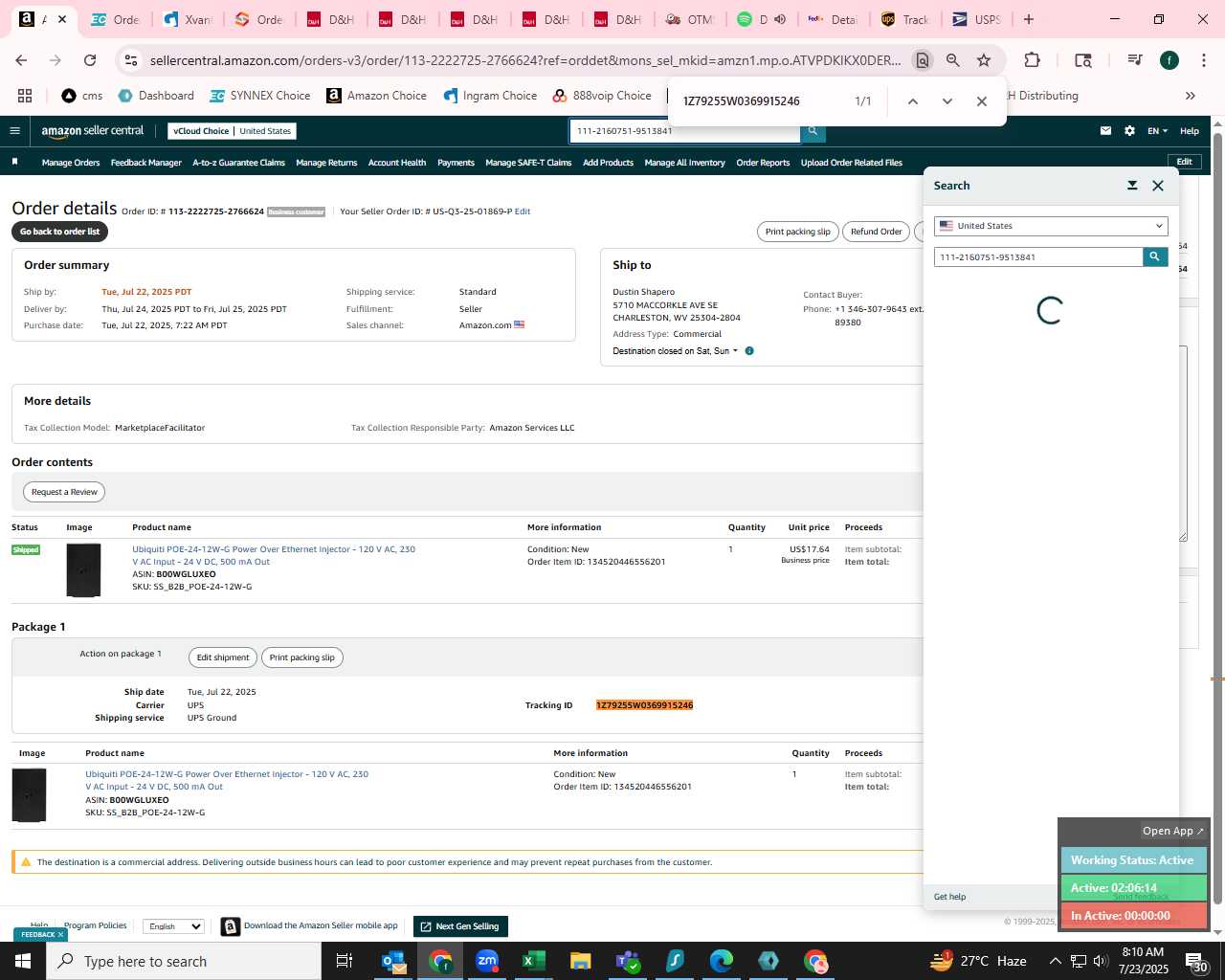Close the Search side panel
The width and height of the screenshot is (1225, 980).
coord(1158,186)
